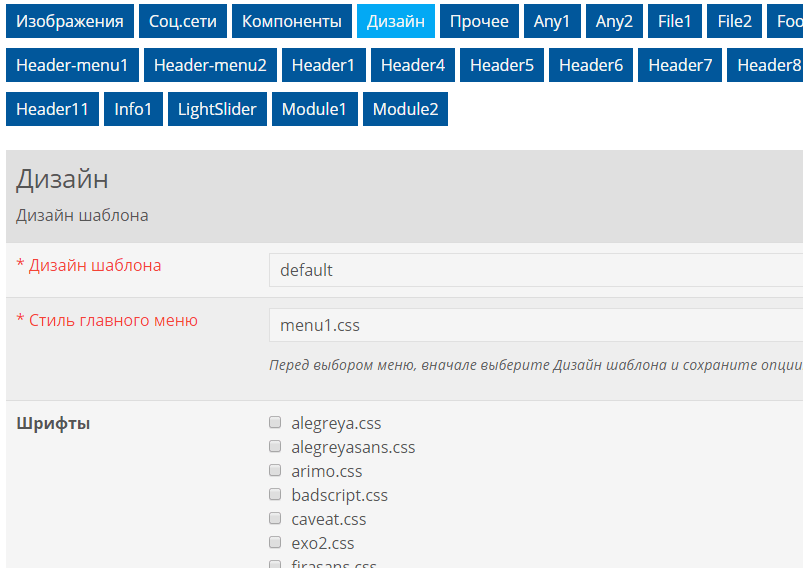This screenshot has height=568, width=803.
Task: Tick the alegreyasans.css checkbox
Action: pos(275,447)
